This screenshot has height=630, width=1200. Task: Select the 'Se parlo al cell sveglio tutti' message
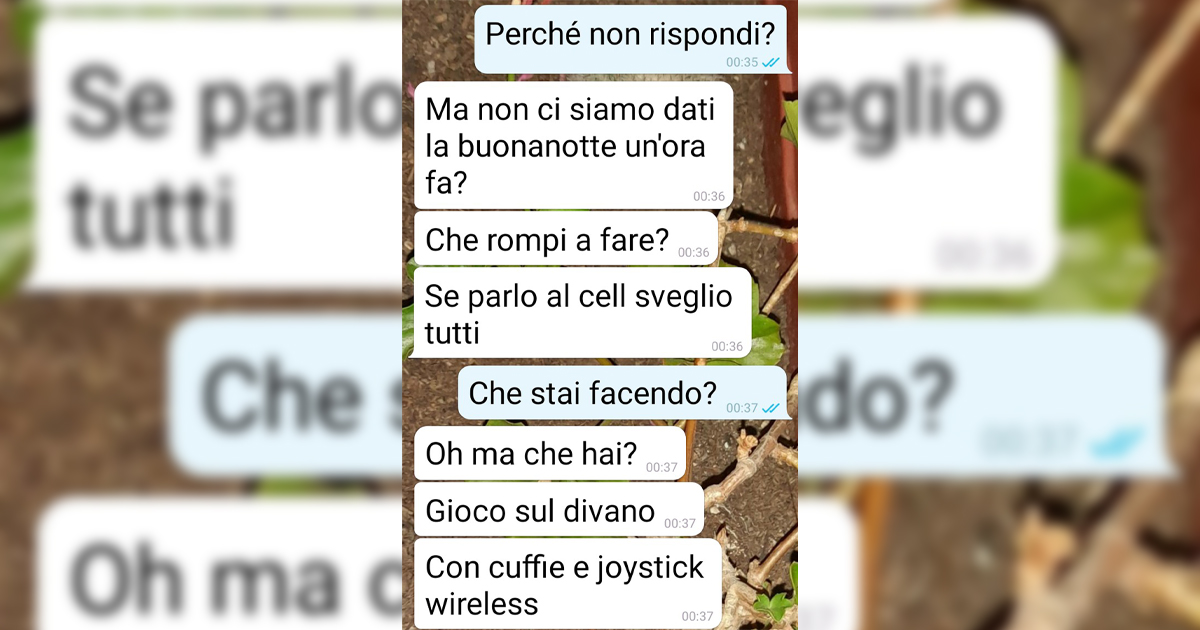pos(582,313)
